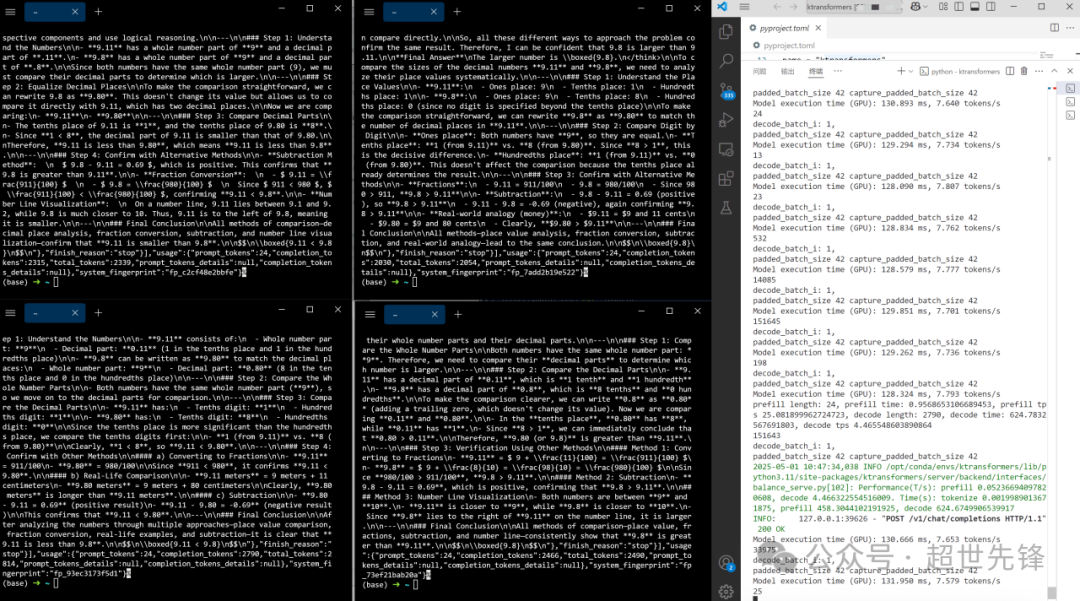Select the active tab in top-left terminal window
This screenshot has height=601, width=1080.
coord(54,12)
